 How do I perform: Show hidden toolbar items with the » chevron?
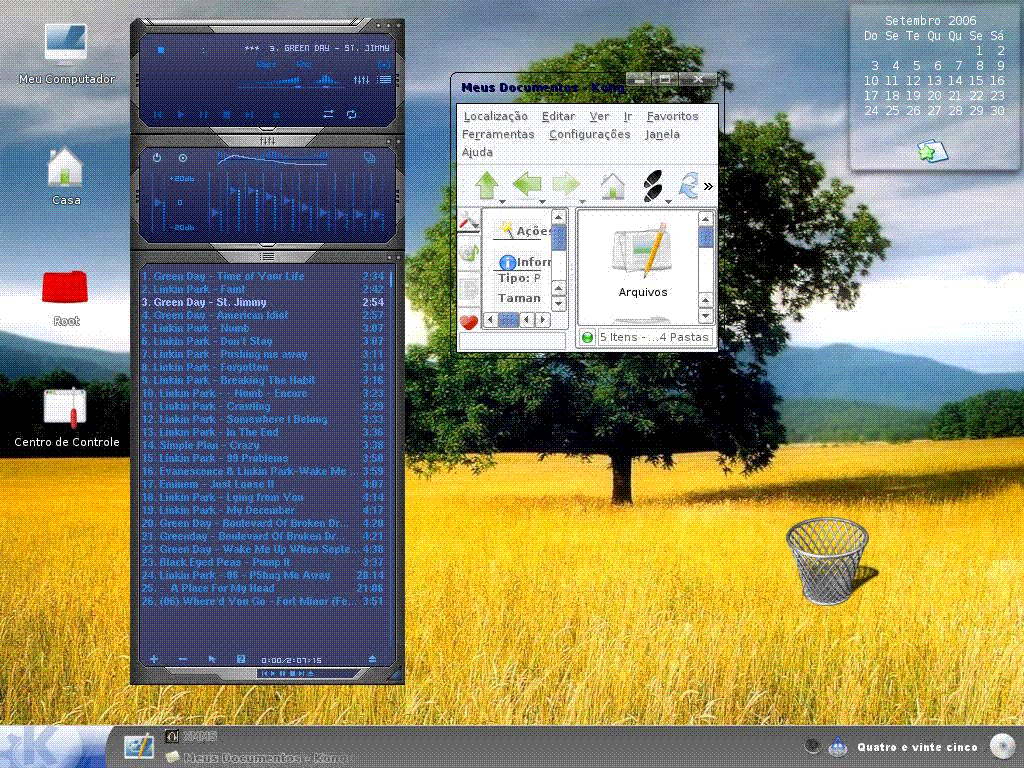pos(708,187)
